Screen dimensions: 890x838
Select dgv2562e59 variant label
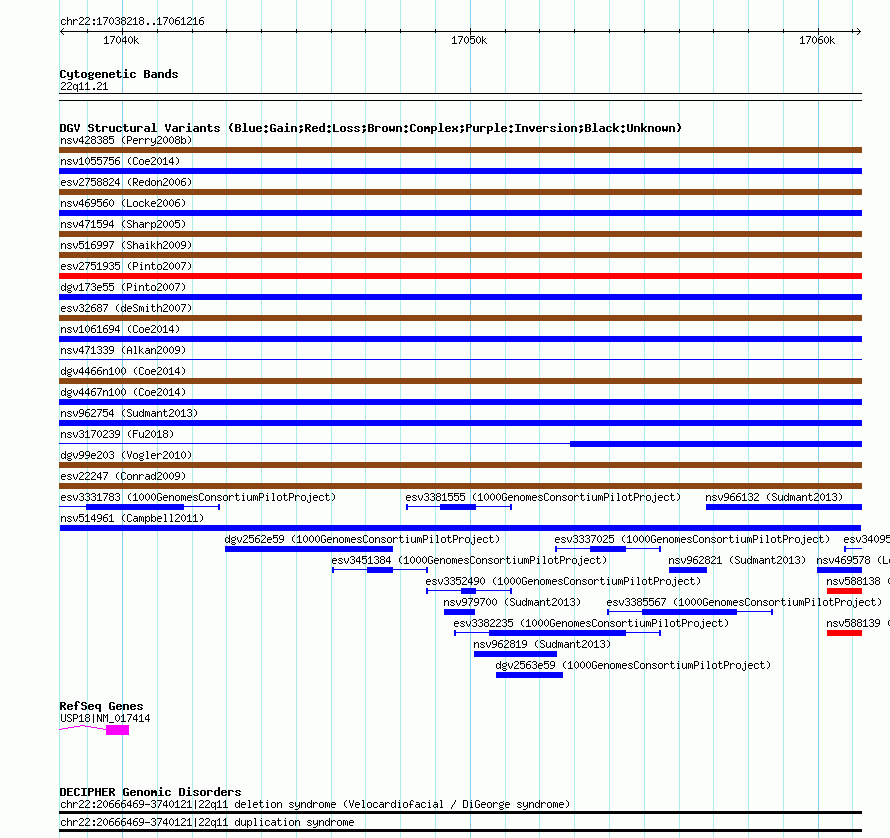[362, 539]
